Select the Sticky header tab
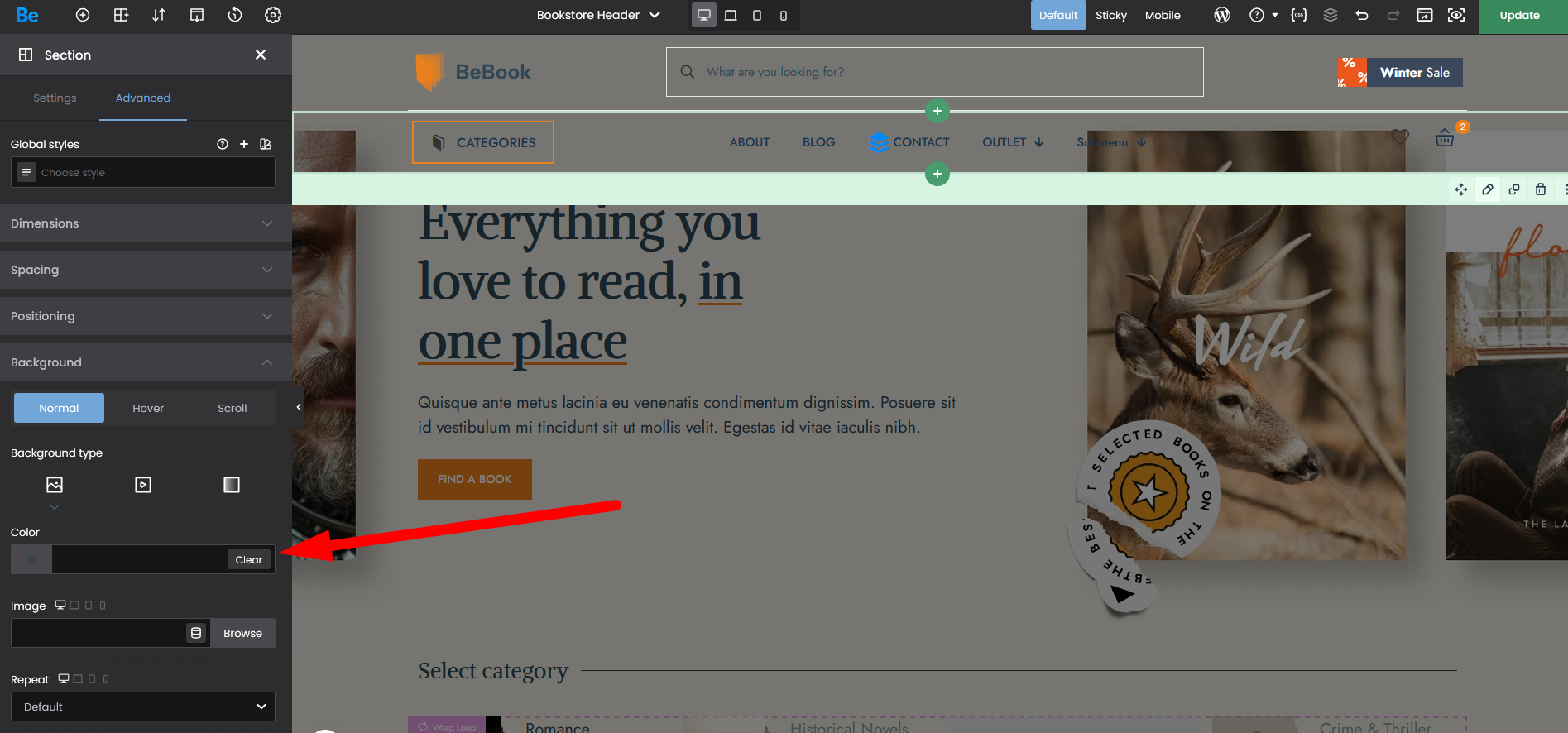 (1110, 15)
